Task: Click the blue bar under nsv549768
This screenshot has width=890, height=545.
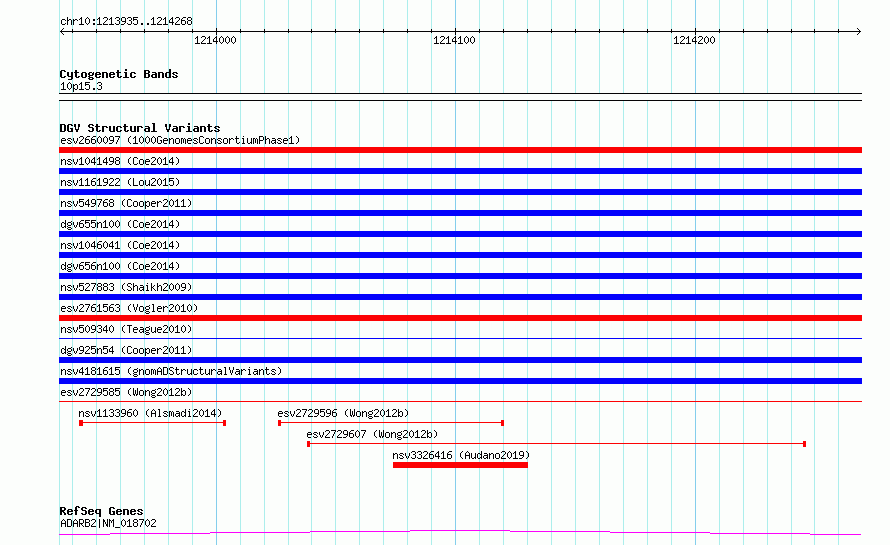Action: tap(460, 213)
